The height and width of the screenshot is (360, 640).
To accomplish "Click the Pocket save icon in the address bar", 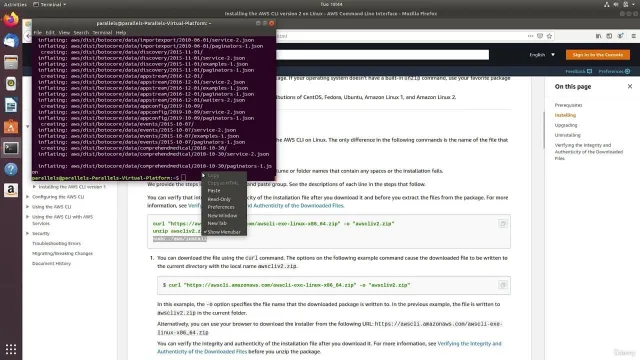I will [540, 36].
